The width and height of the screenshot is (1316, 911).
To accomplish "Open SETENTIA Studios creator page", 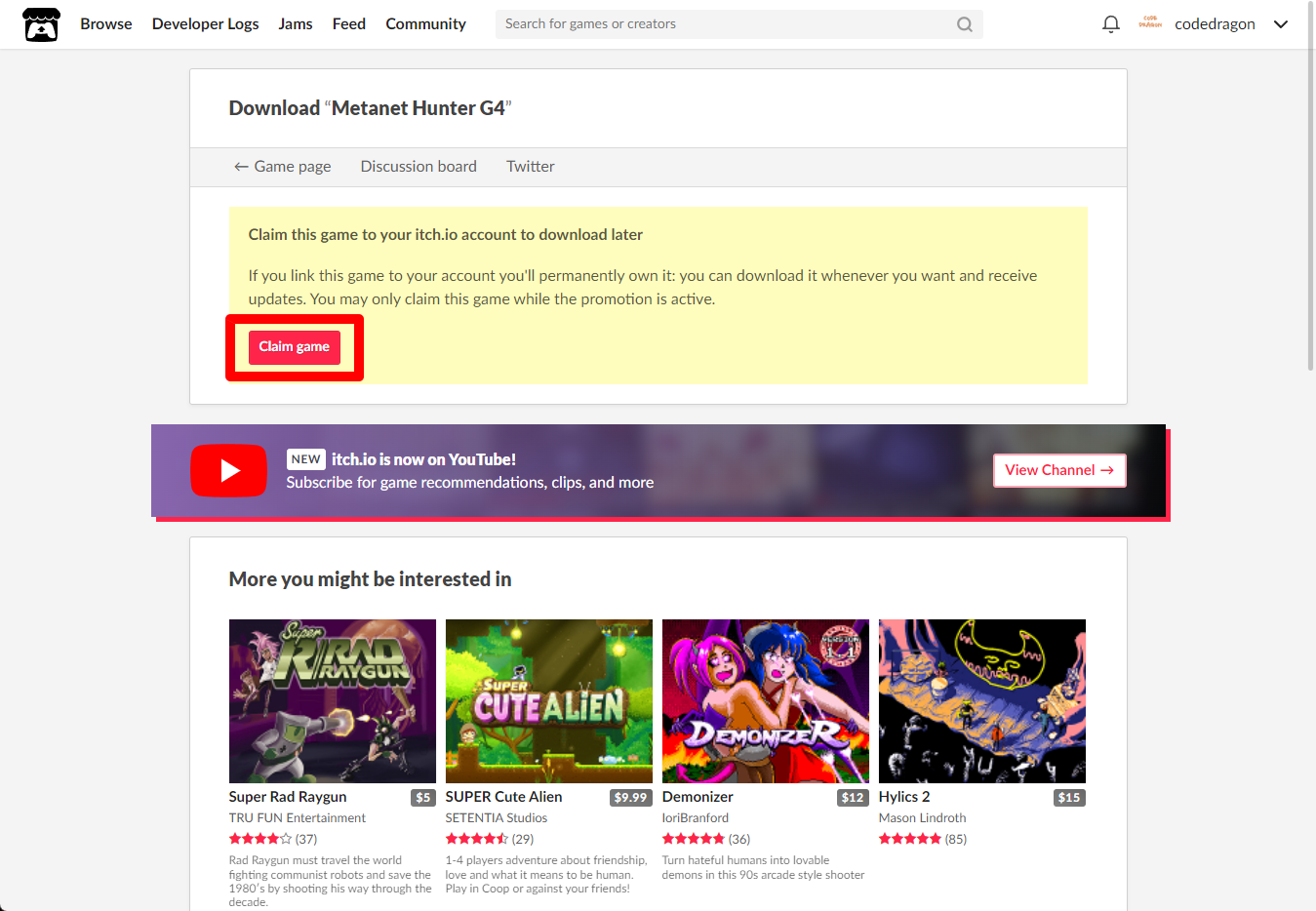I will click(497, 818).
